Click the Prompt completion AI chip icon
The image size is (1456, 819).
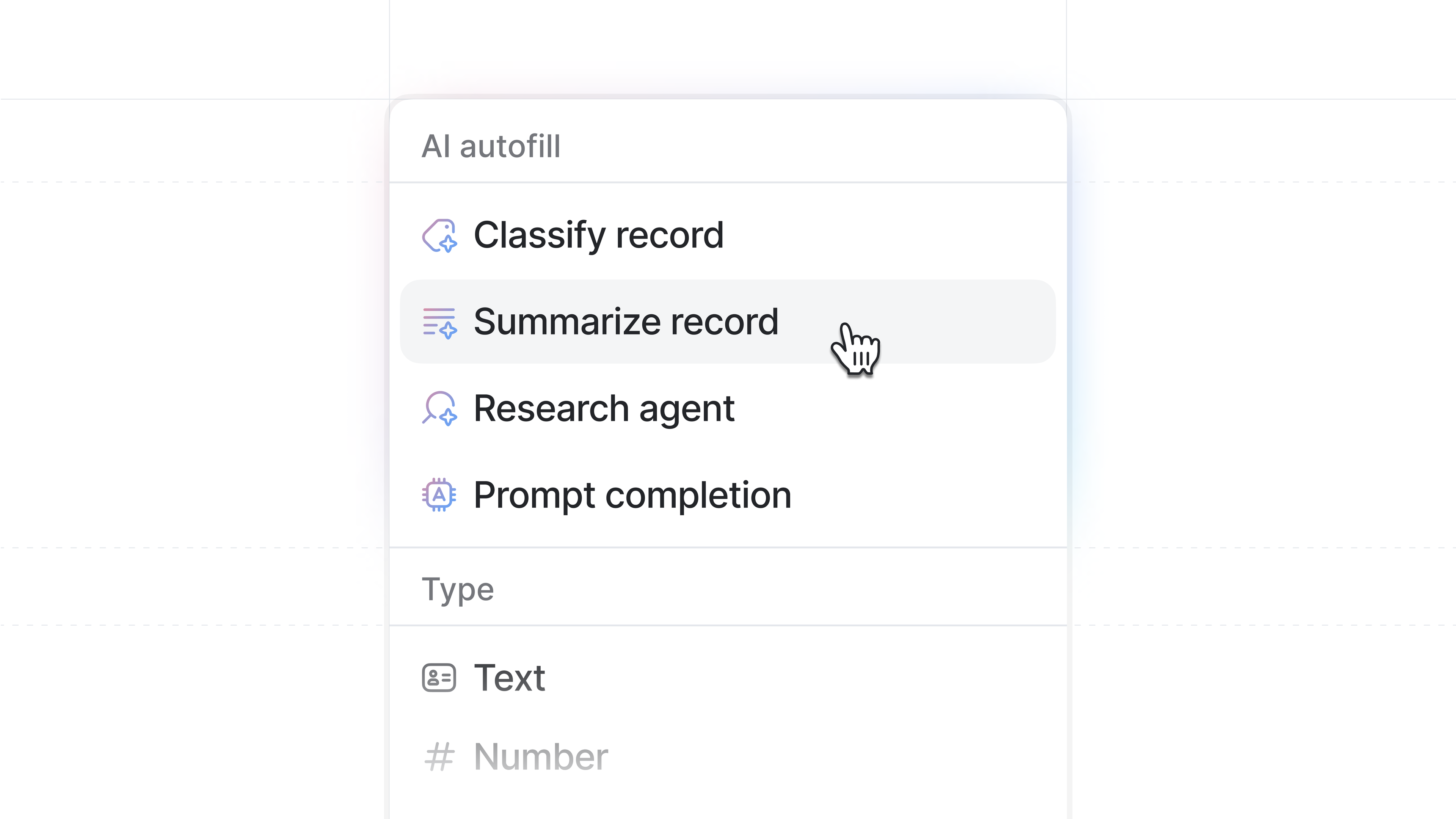(x=439, y=495)
